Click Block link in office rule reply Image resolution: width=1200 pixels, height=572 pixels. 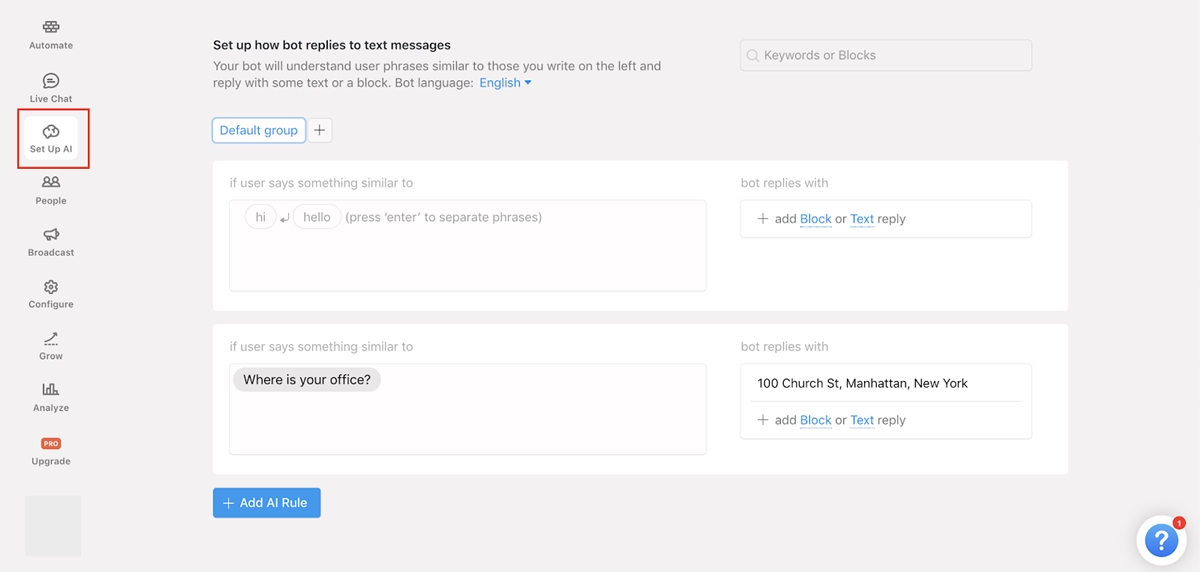pyautogui.click(x=815, y=421)
